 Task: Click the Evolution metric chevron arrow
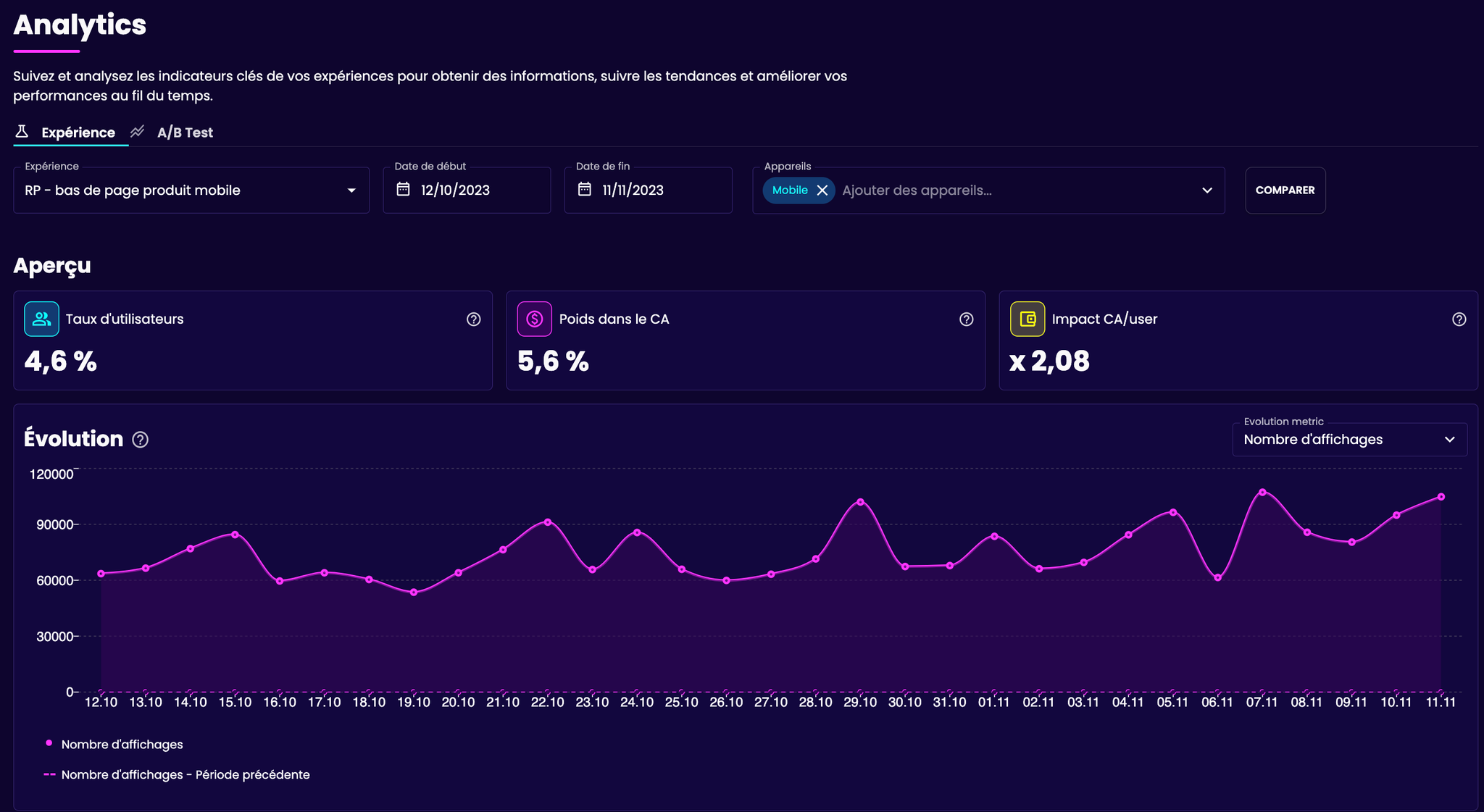1450,440
